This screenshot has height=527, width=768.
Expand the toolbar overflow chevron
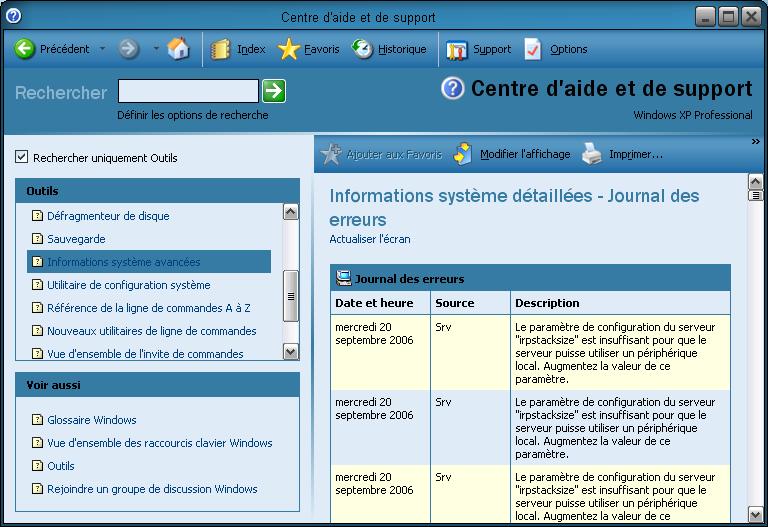click(756, 142)
